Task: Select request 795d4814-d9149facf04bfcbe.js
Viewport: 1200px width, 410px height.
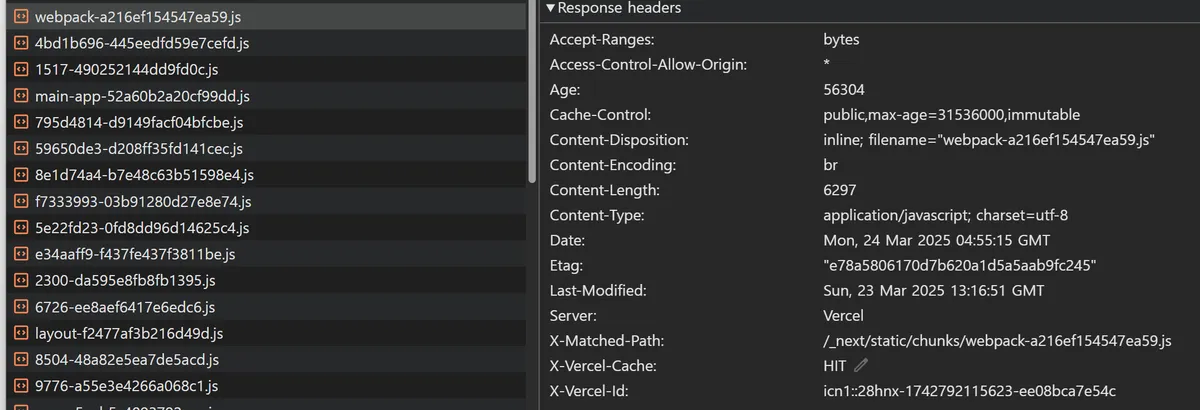Action: 138,123
